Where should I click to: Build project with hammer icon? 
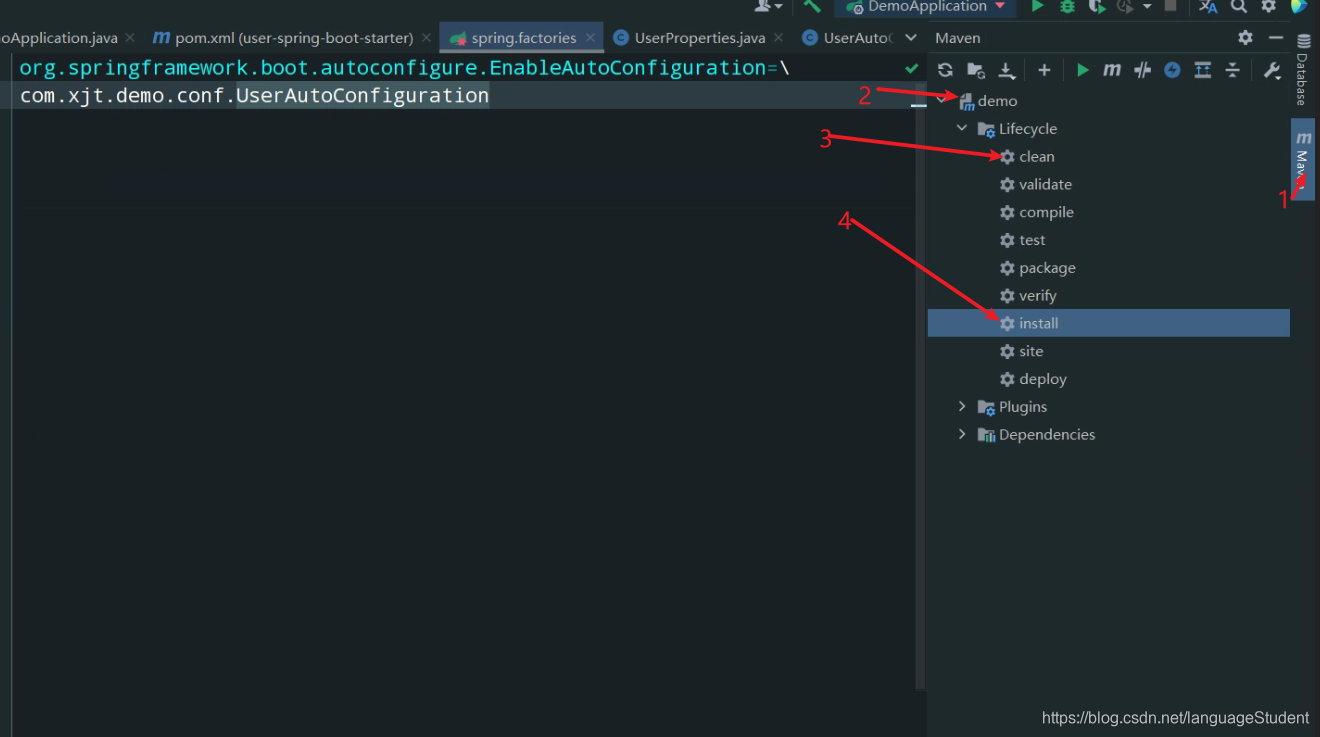coord(812,7)
